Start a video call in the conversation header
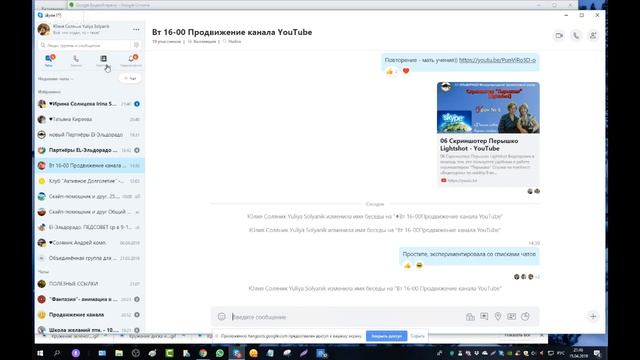 [559, 36]
